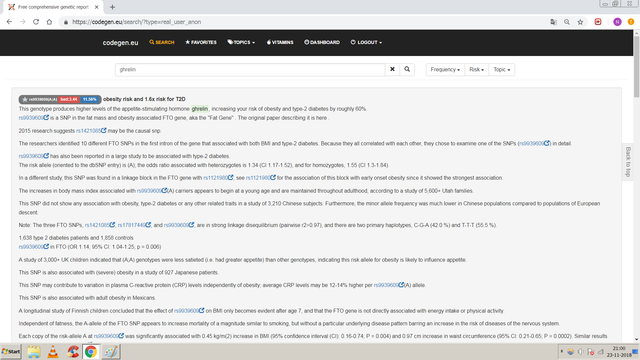Open the rs17817449 link in the Note line

pos(131,225)
